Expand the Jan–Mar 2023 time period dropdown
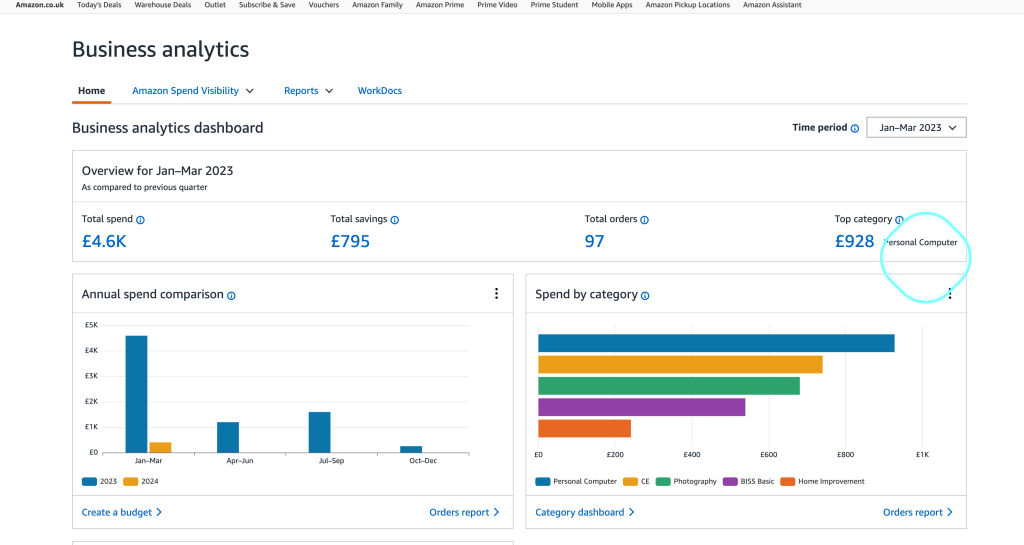 point(916,128)
